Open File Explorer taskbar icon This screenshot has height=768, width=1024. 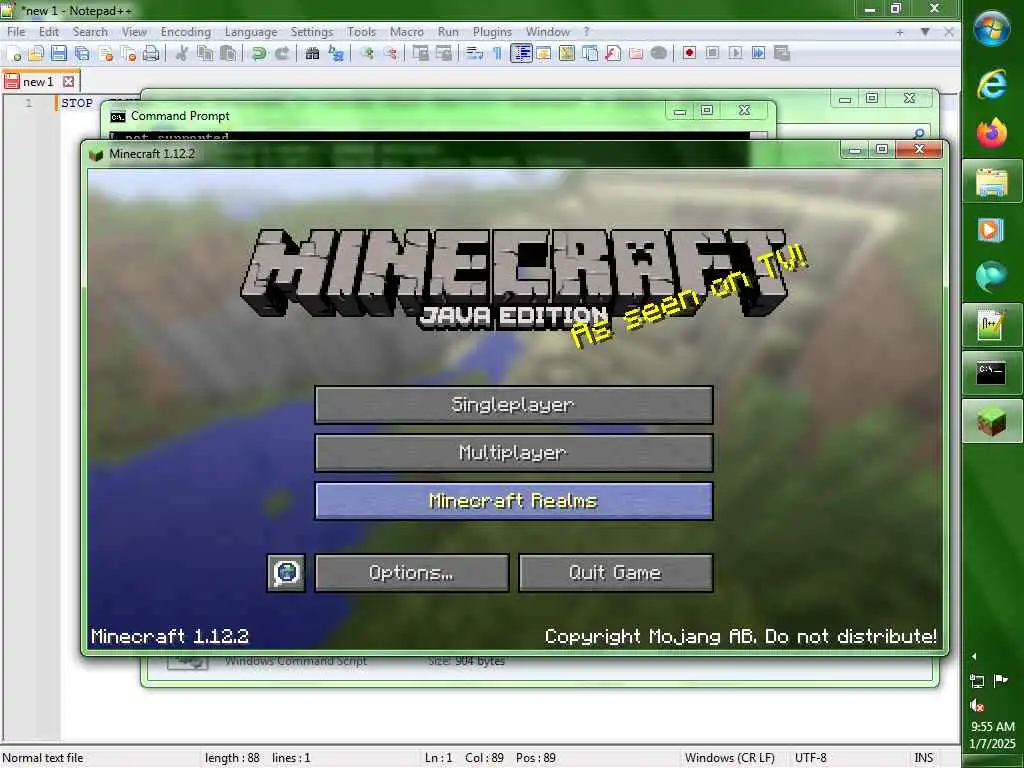[992, 181]
